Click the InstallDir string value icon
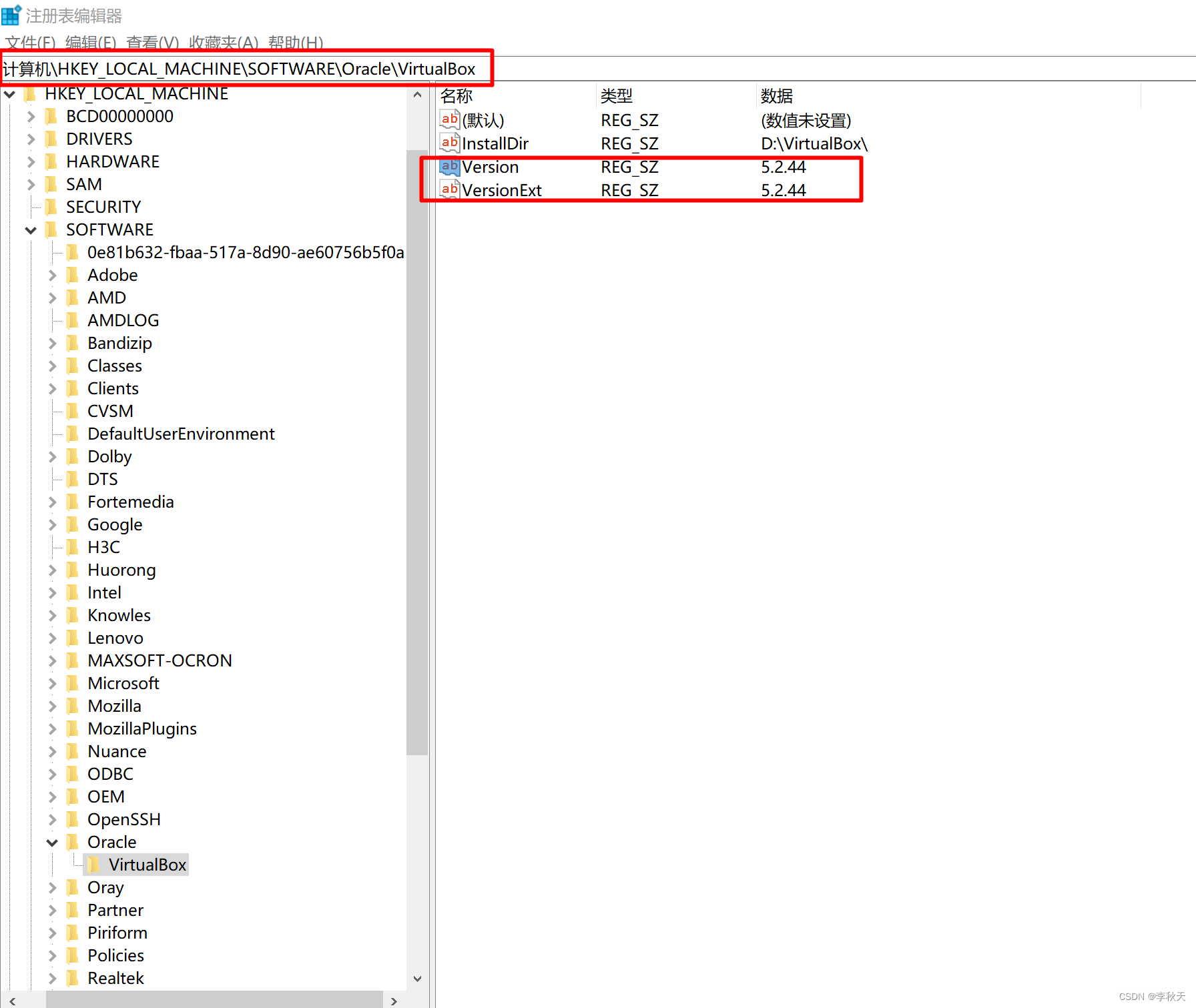The width and height of the screenshot is (1196, 1008). (450, 143)
